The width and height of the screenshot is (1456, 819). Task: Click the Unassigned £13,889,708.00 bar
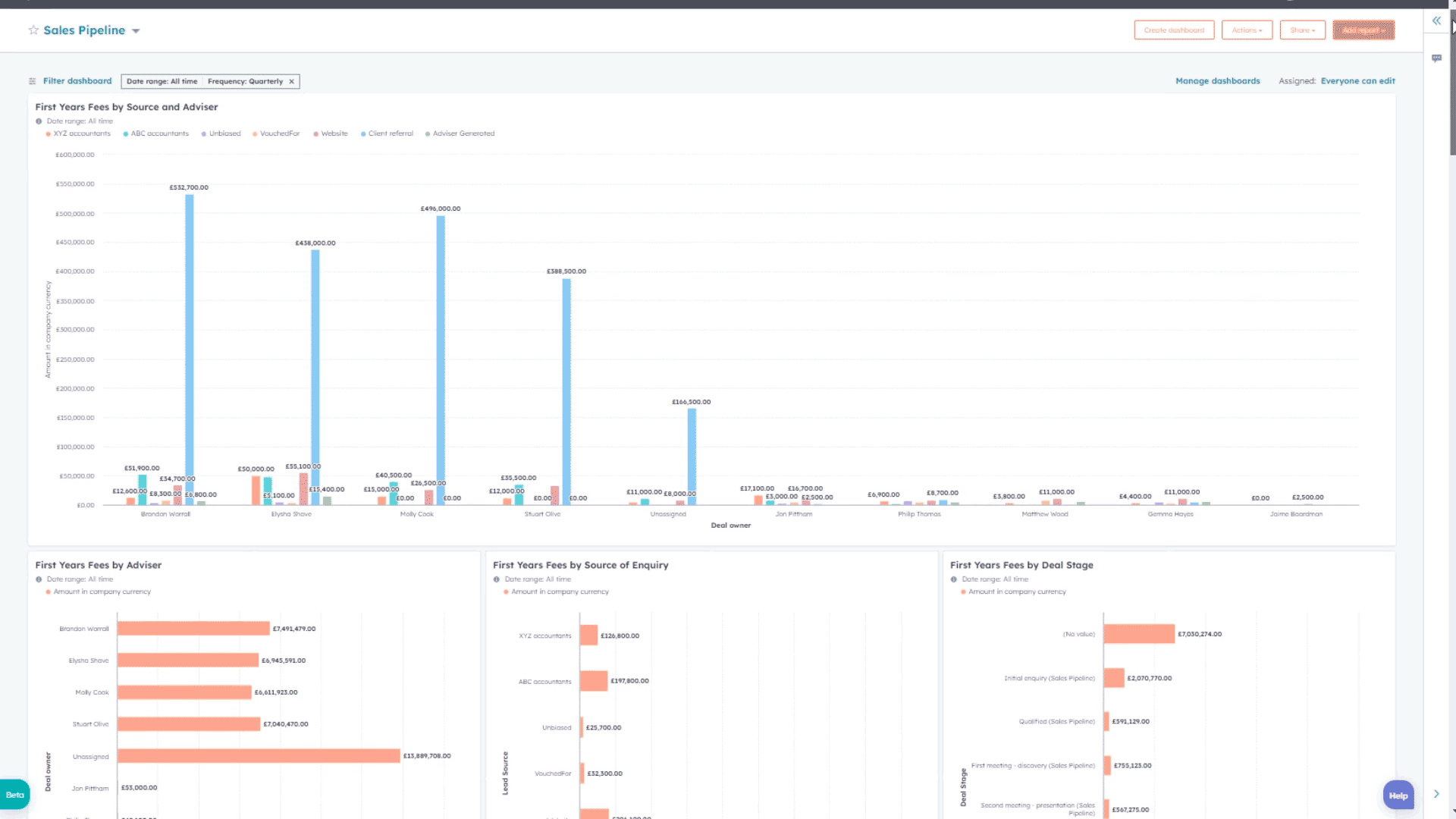point(259,756)
